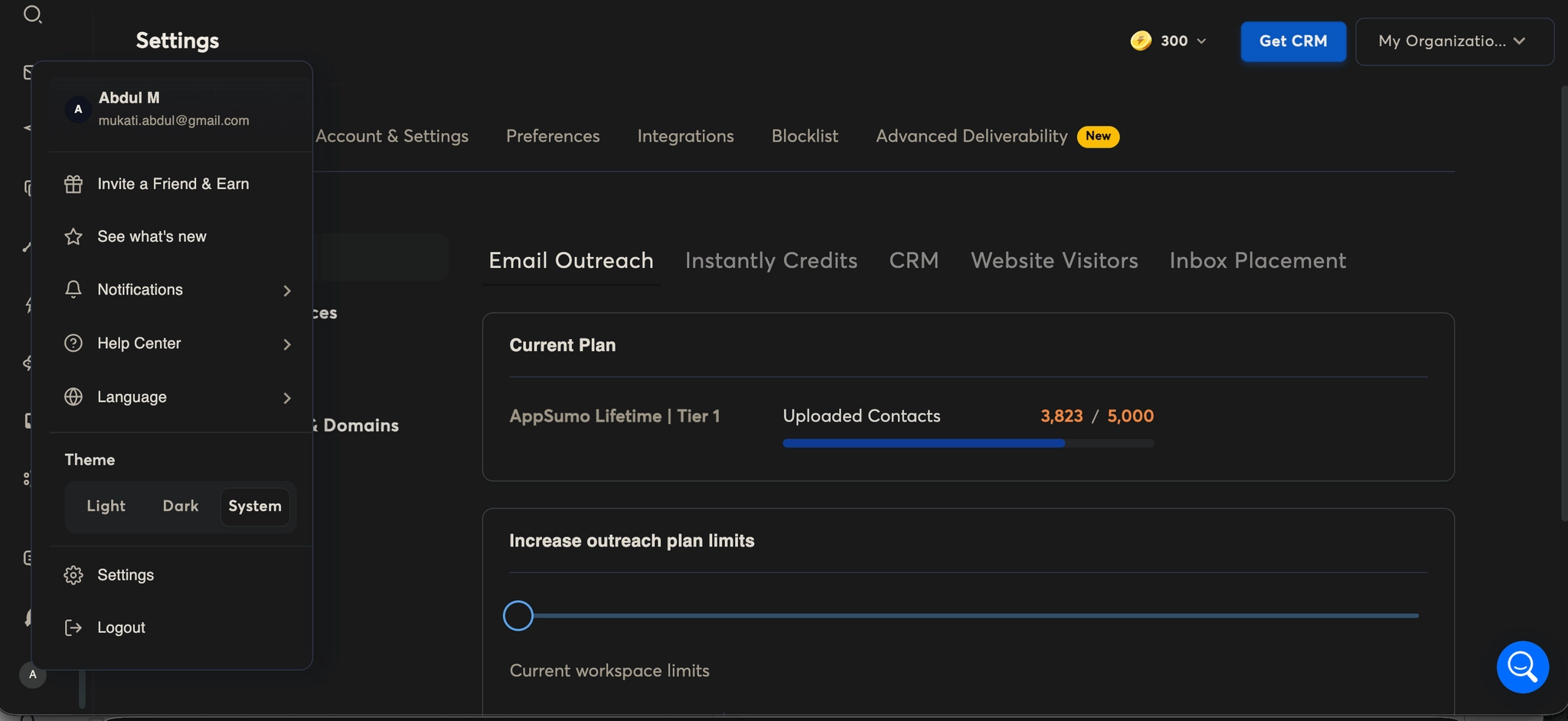Expand the Help Center submenu
1568x721 pixels.
coord(286,344)
